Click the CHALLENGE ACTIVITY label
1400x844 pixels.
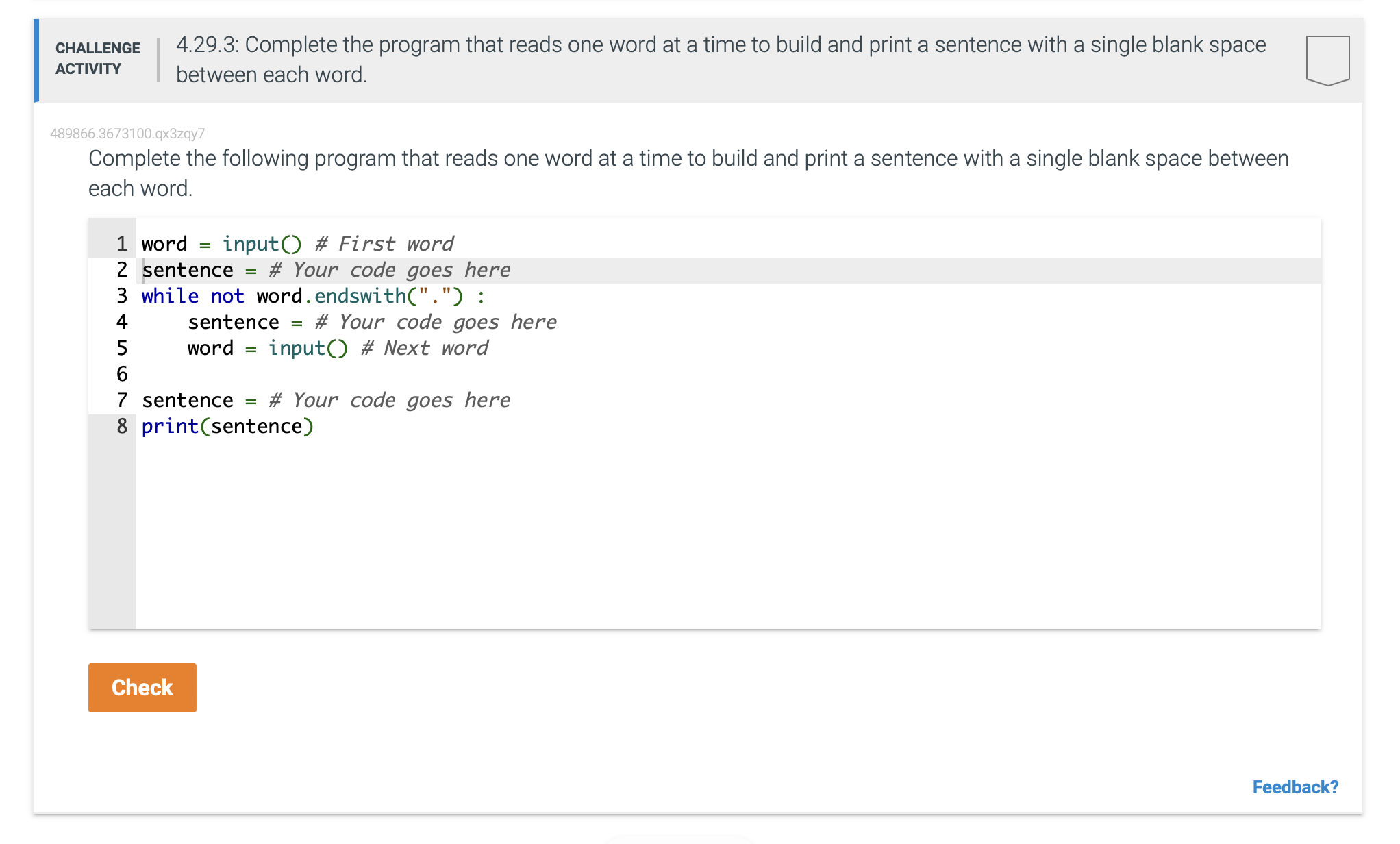coord(97,58)
